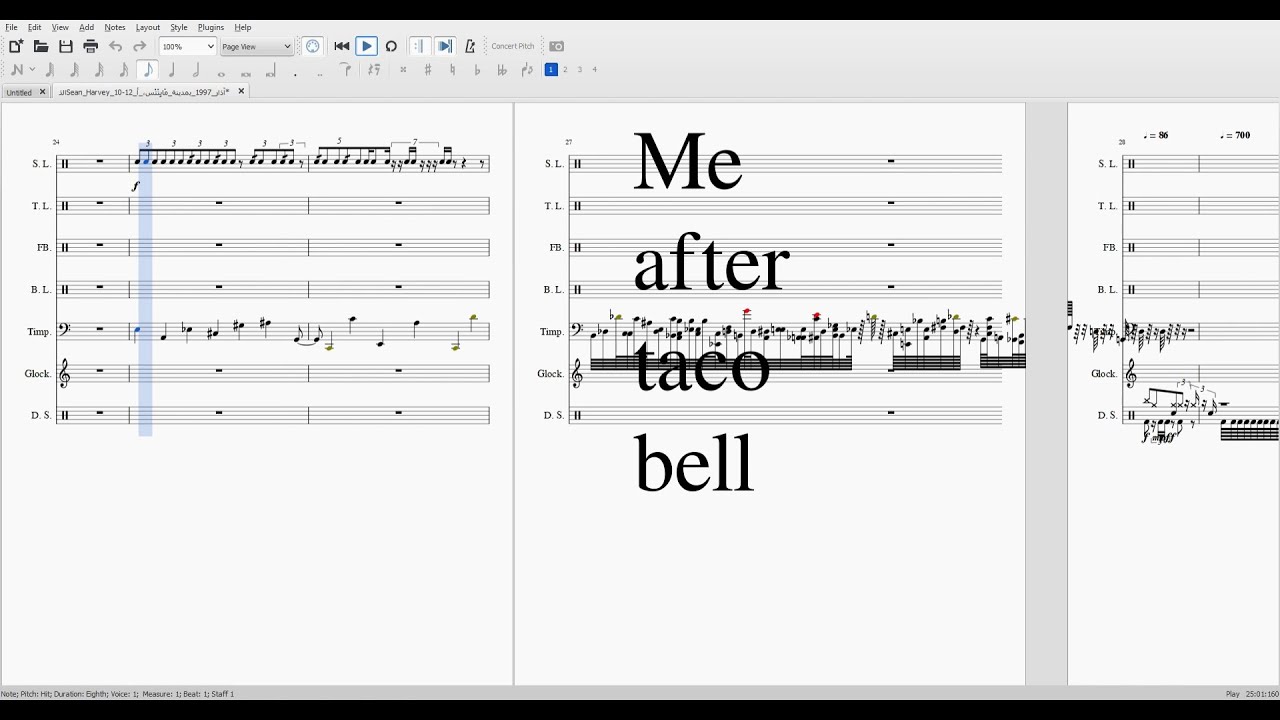Select voice 2
Image resolution: width=1280 pixels, height=720 pixels.
click(x=565, y=70)
